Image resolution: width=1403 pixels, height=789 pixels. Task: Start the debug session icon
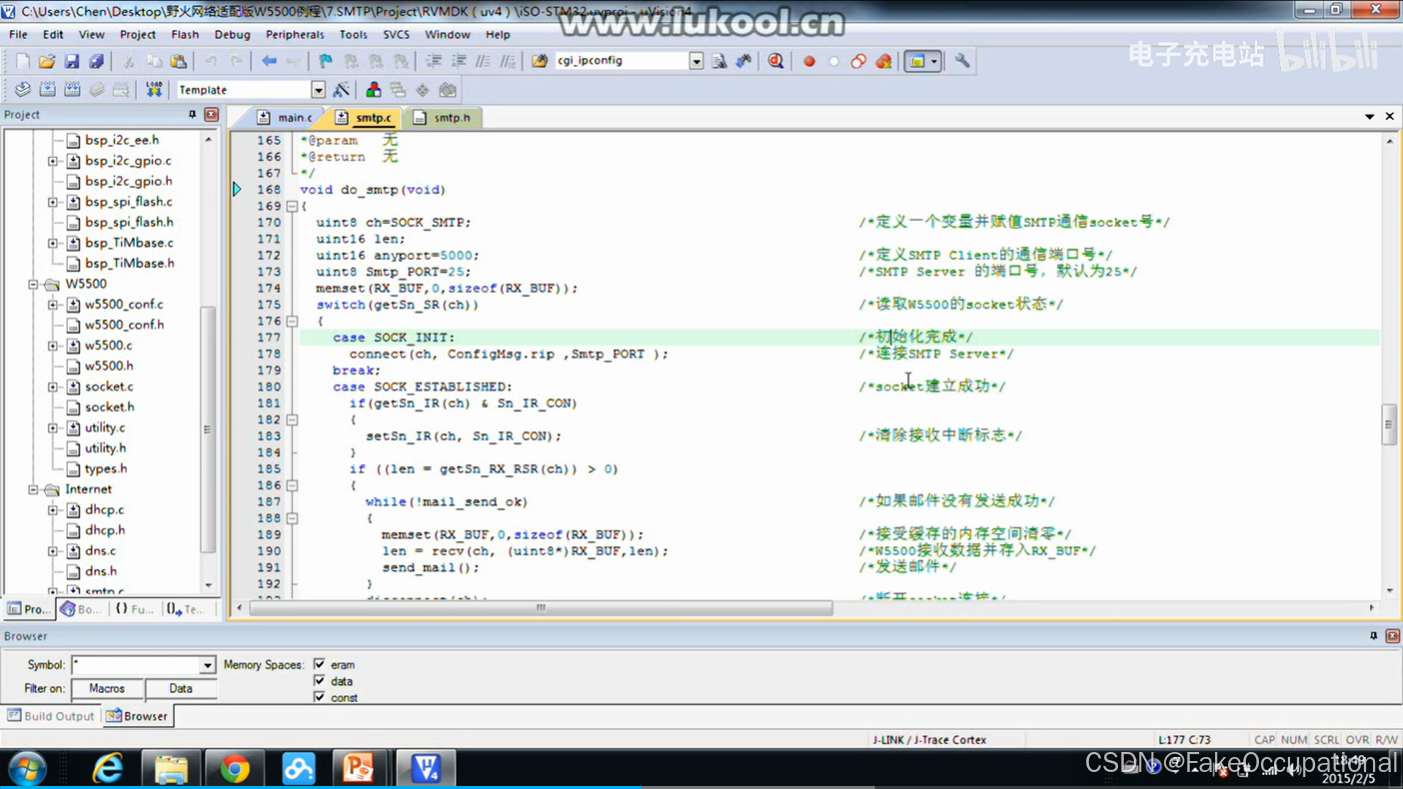point(775,61)
